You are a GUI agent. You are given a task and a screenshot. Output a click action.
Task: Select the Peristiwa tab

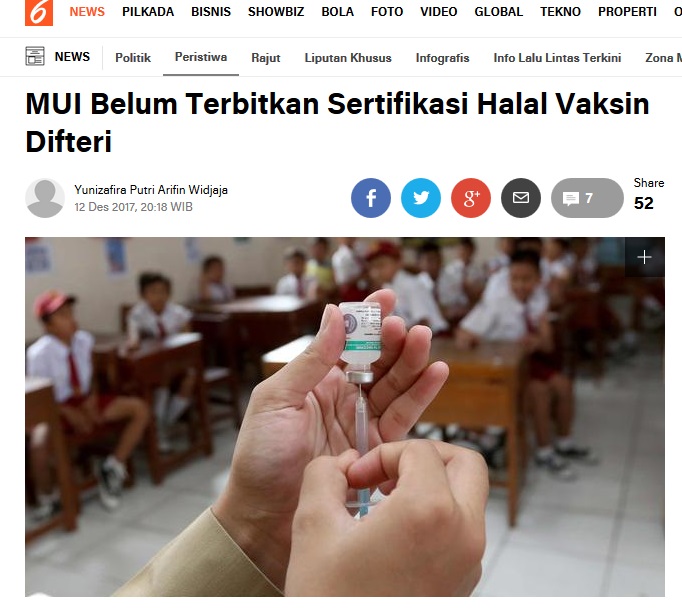201,57
